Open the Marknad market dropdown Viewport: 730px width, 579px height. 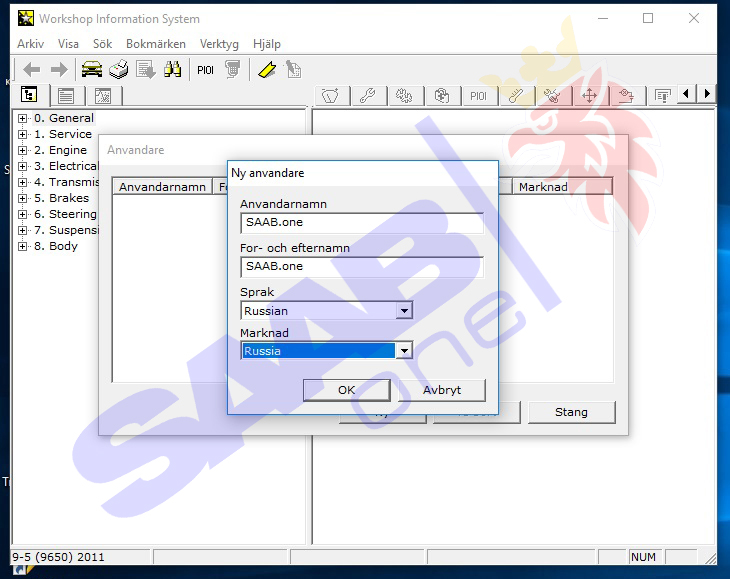tap(404, 351)
